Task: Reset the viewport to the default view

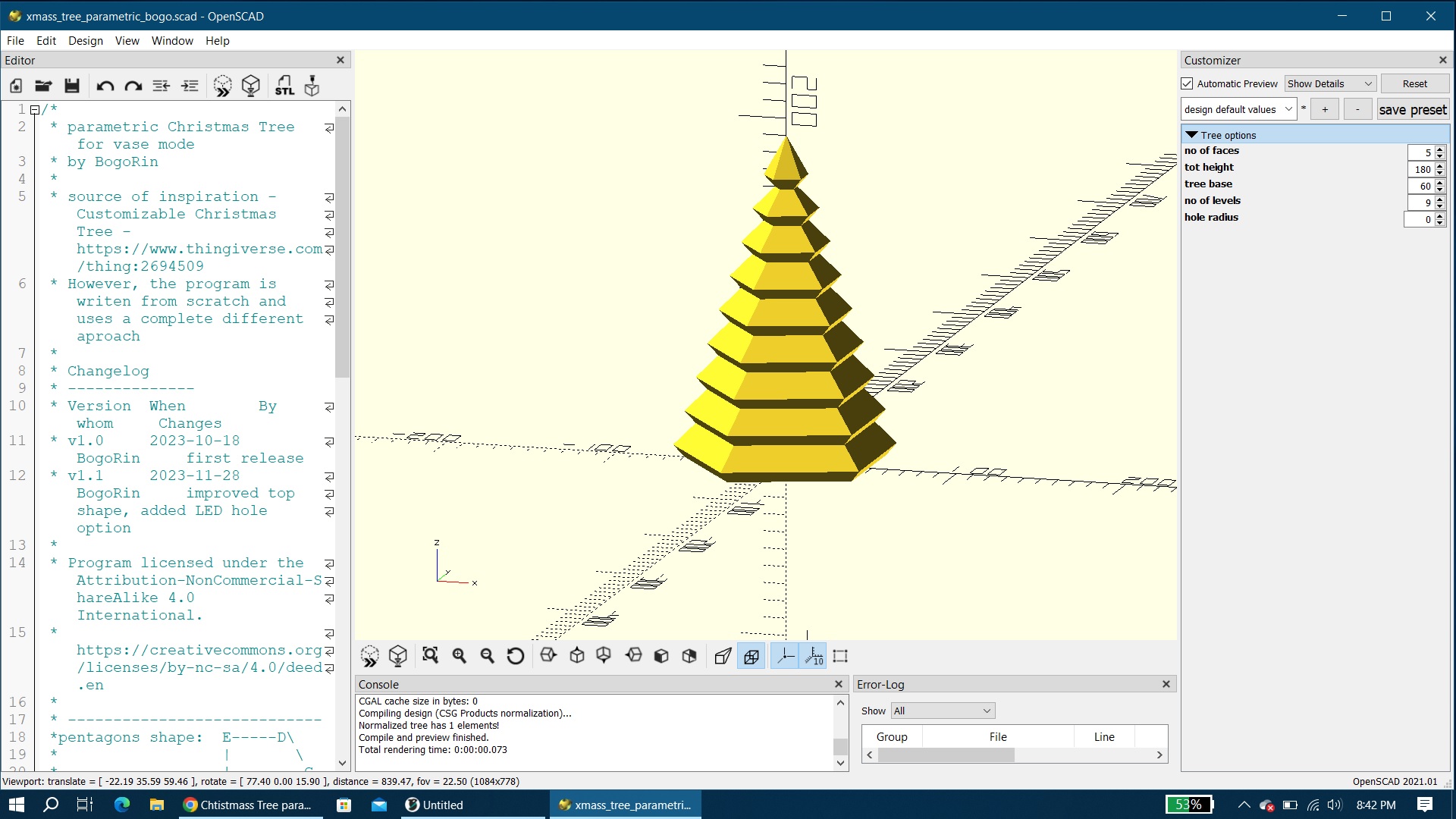Action: coord(516,656)
